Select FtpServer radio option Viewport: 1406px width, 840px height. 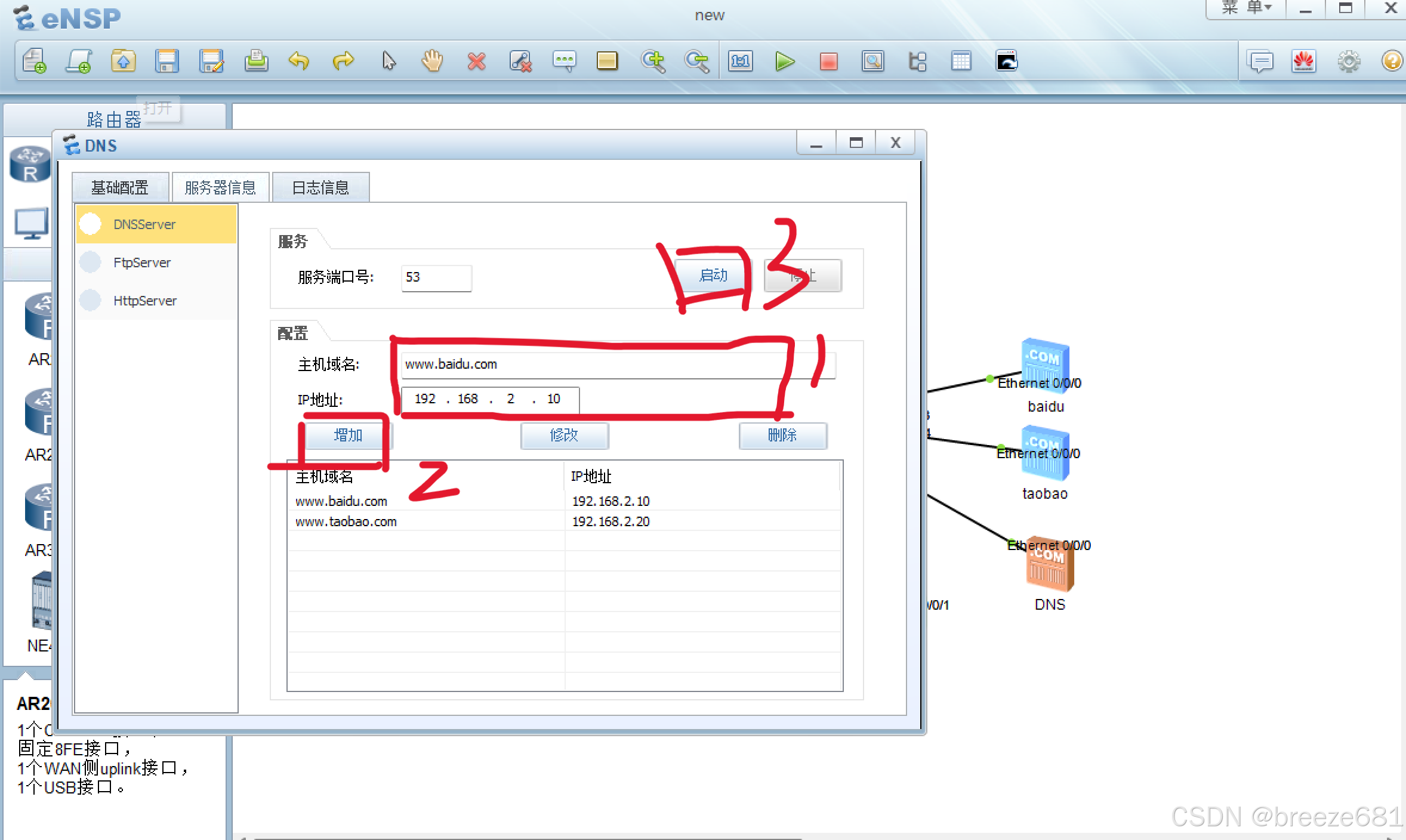[x=91, y=262]
